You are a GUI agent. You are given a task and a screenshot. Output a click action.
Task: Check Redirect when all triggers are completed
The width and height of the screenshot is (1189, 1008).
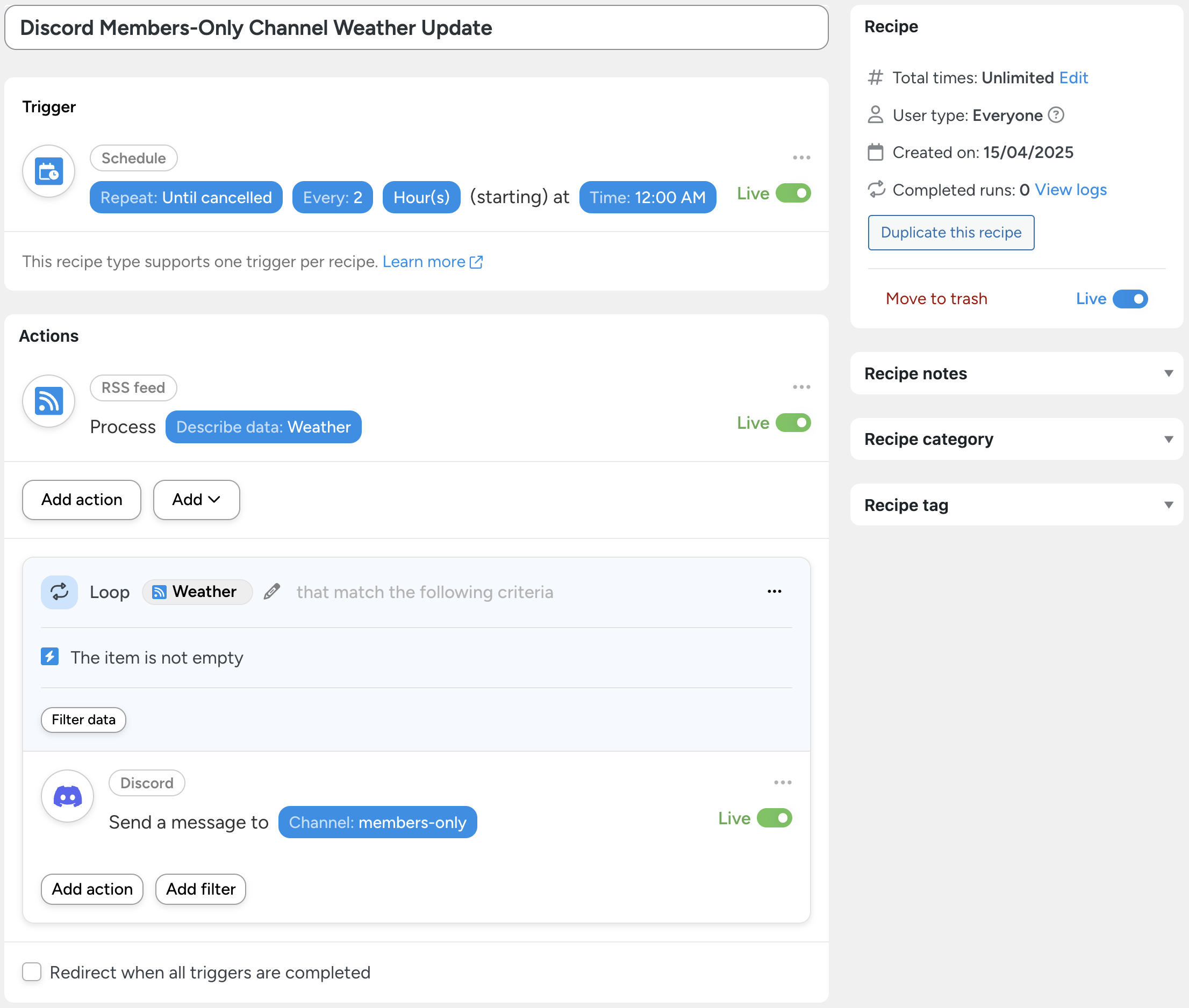point(32,972)
